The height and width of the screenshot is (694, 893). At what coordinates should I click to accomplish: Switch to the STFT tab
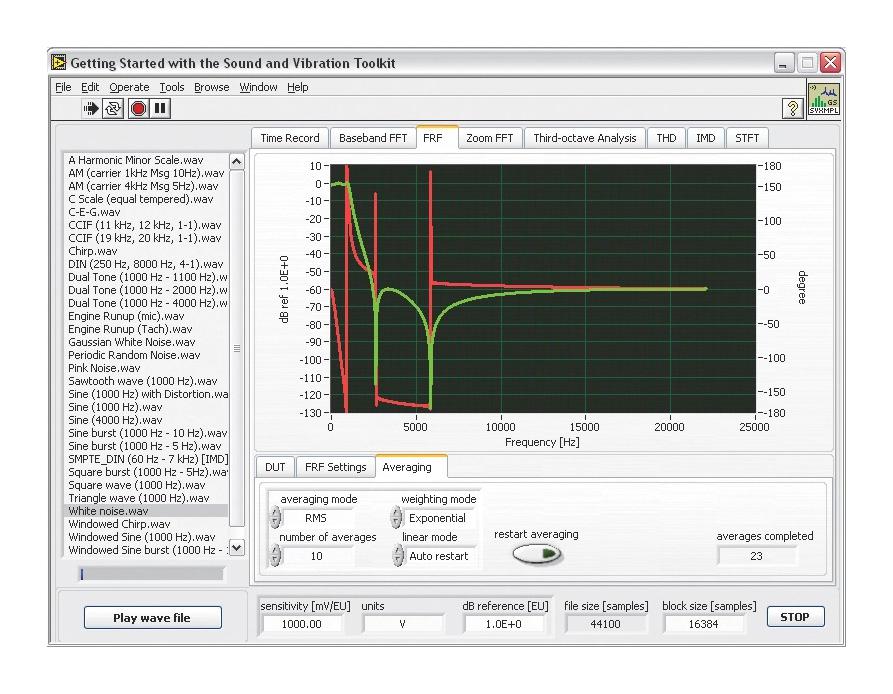(x=747, y=138)
